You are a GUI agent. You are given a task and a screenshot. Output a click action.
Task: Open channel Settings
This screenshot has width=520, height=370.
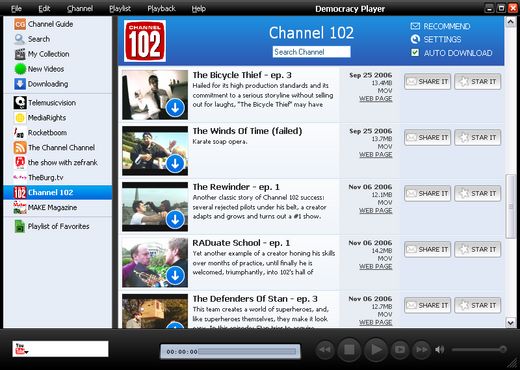pos(436,39)
